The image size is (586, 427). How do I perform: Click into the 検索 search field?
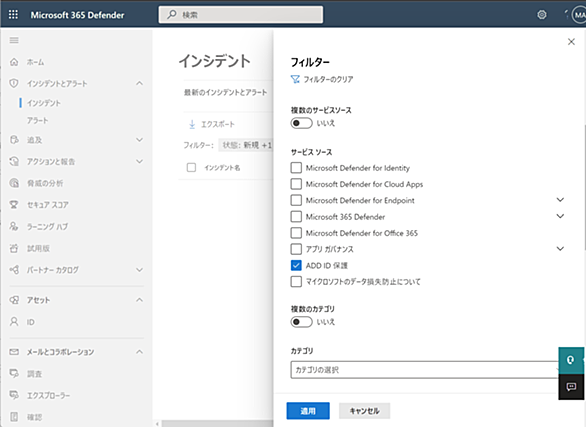[x=241, y=15]
